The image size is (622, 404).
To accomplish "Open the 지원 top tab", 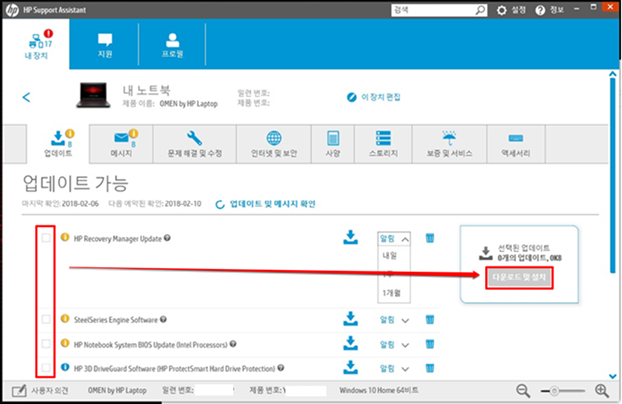I will 105,44.
